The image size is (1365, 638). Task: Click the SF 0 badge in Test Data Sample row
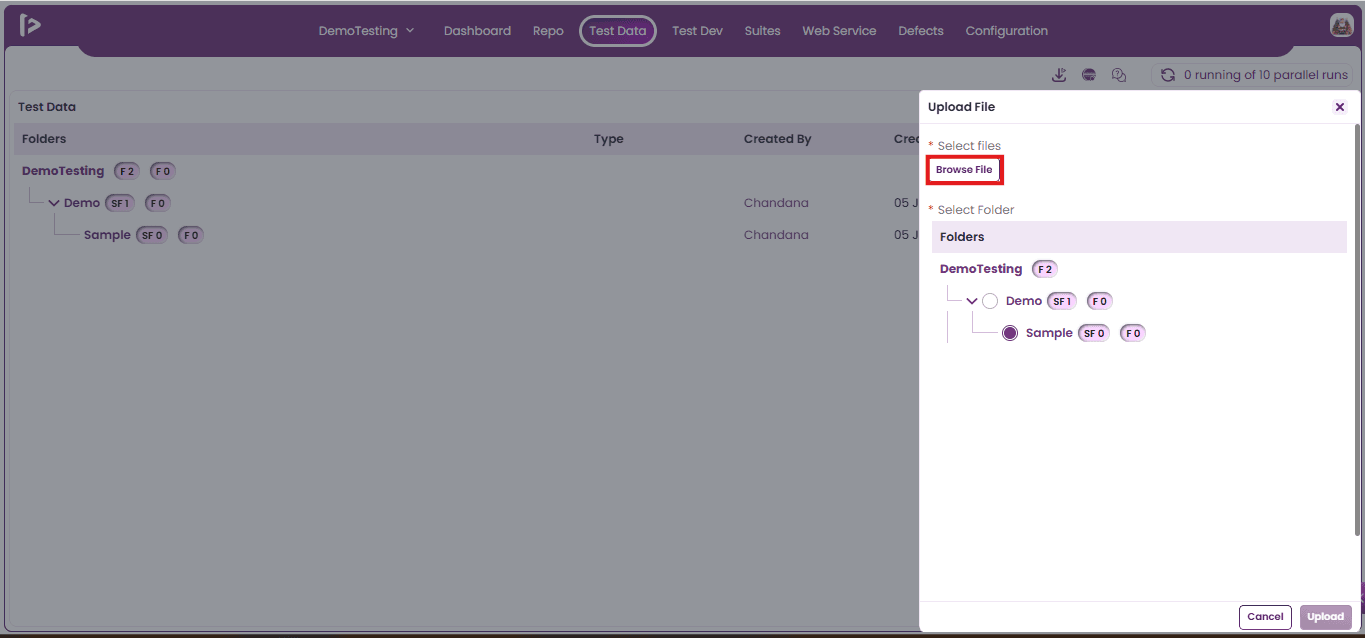(152, 235)
